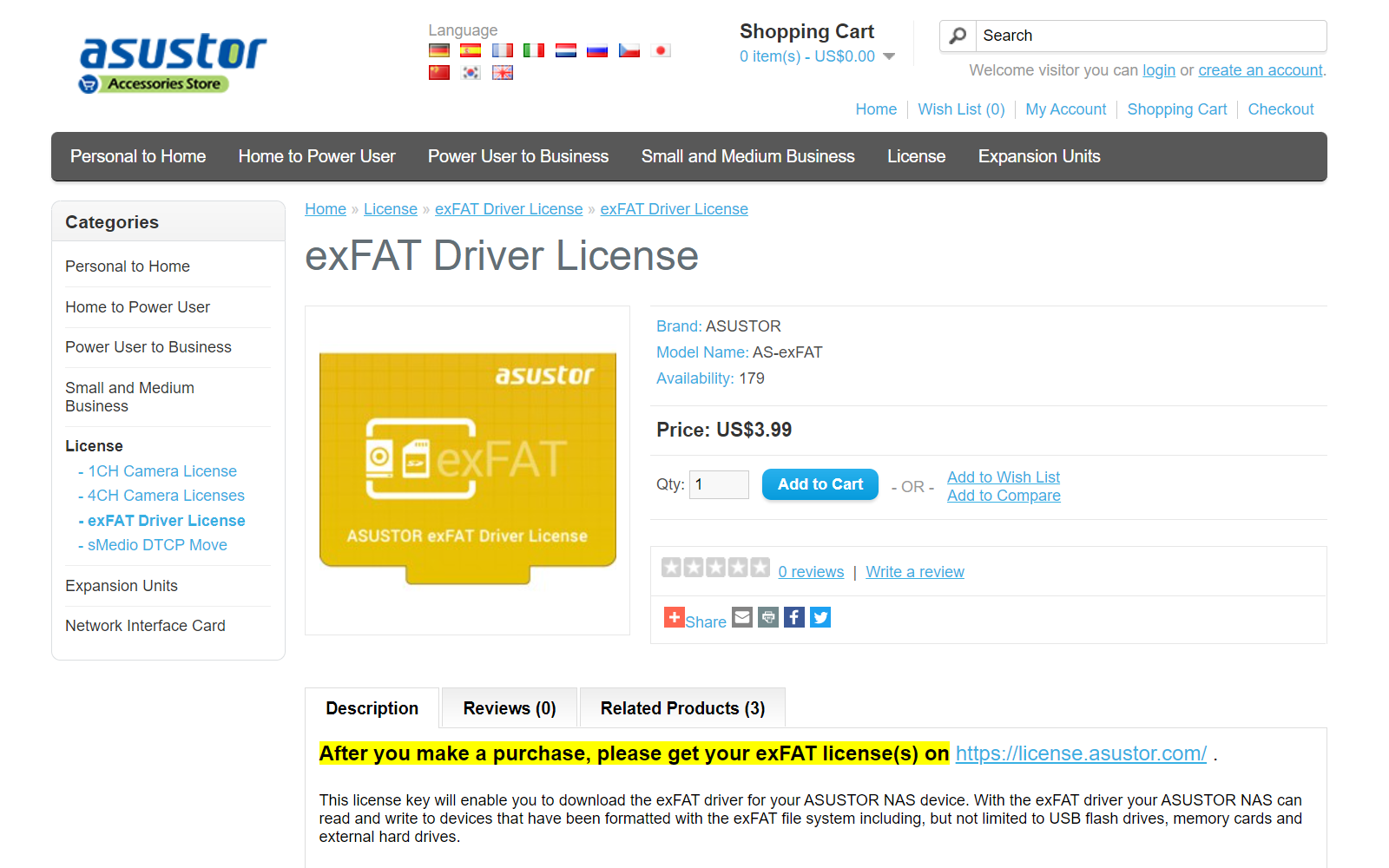The height and width of the screenshot is (868, 1389).
Task: Open Checkout header link
Action: coord(1281,109)
